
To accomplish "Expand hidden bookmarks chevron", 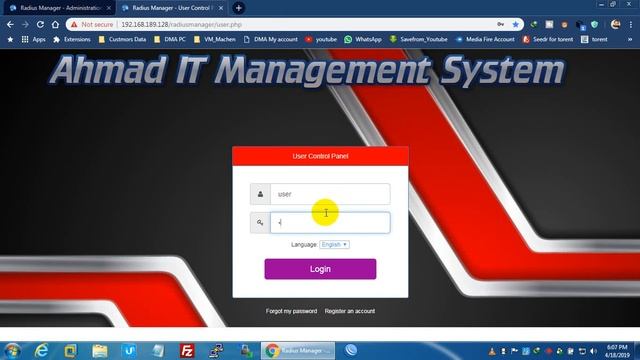I will click(630, 39).
